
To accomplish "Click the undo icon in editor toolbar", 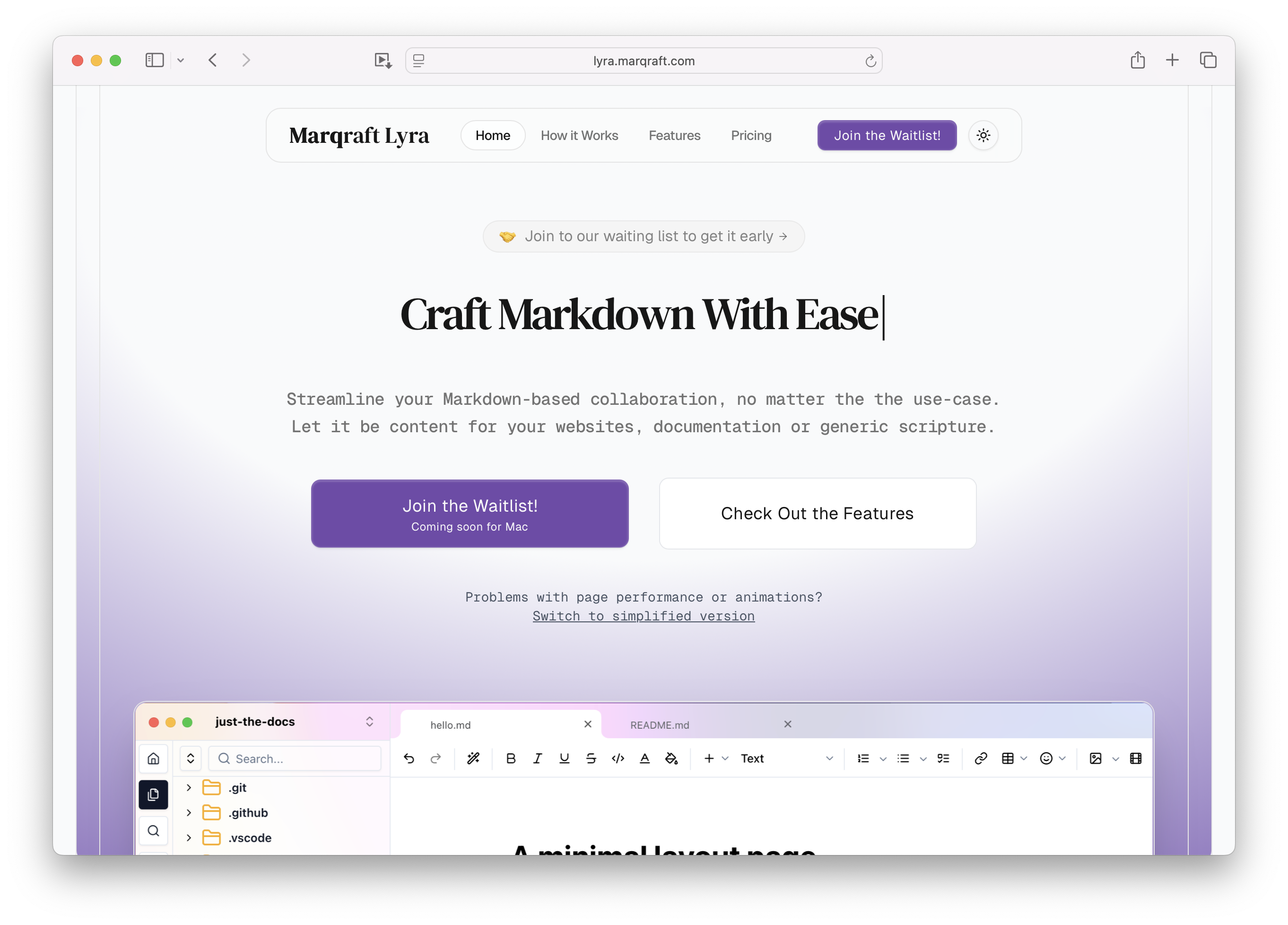I will point(409,759).
